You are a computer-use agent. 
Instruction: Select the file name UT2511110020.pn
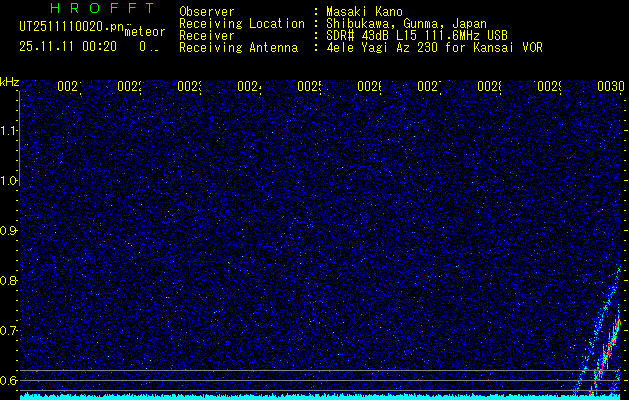pos(72,27)
